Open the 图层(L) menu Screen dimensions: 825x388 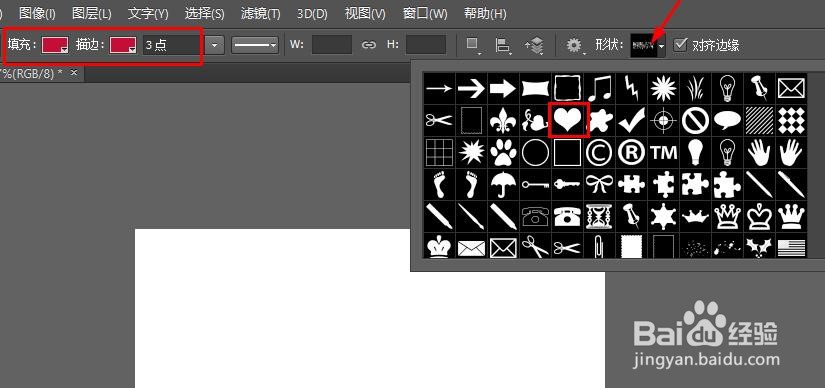click(x=92, y=13)
